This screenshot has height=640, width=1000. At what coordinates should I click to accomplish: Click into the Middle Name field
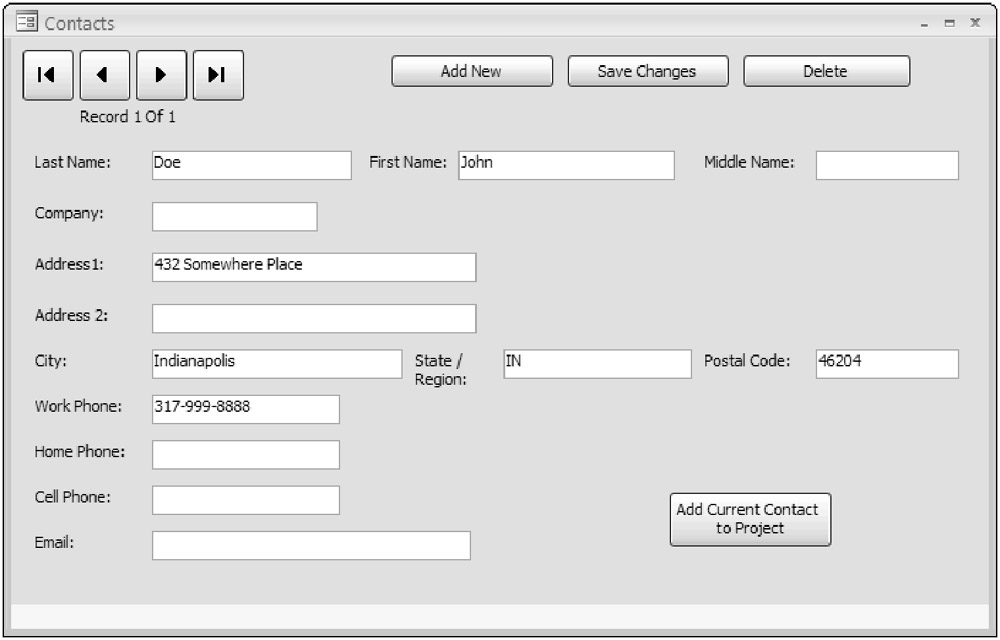coord(886,165)
